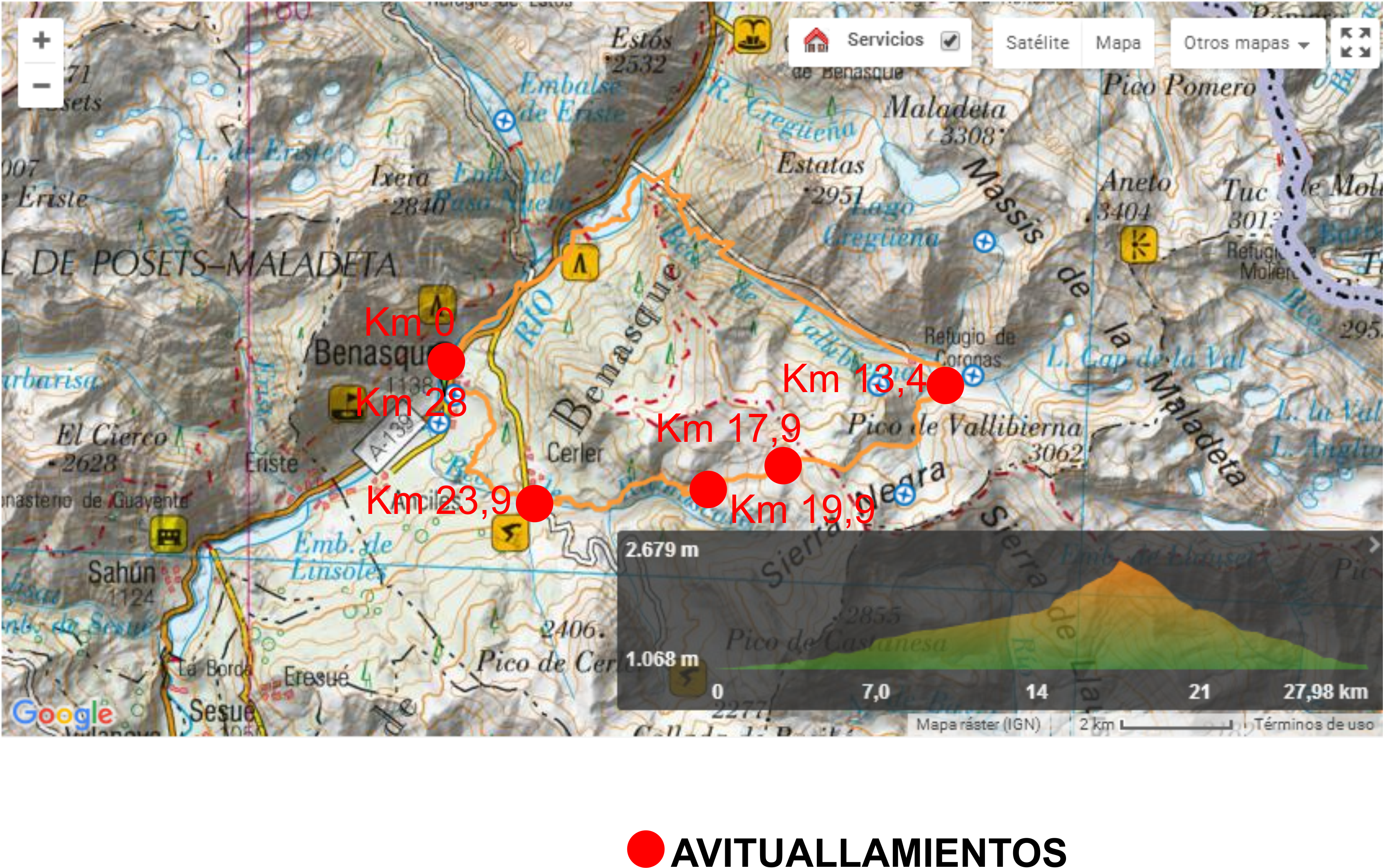Switch to Mapa view
This screenshot has height=868, width=1383.
tap(1117, 43)
